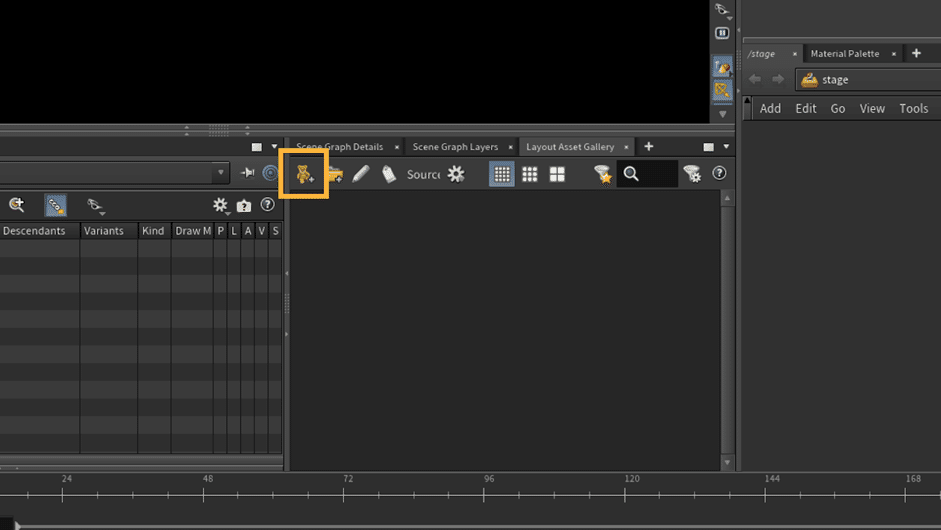Open the Tools menu in network editor
This screenshot has width=941, height=530.
913,109
